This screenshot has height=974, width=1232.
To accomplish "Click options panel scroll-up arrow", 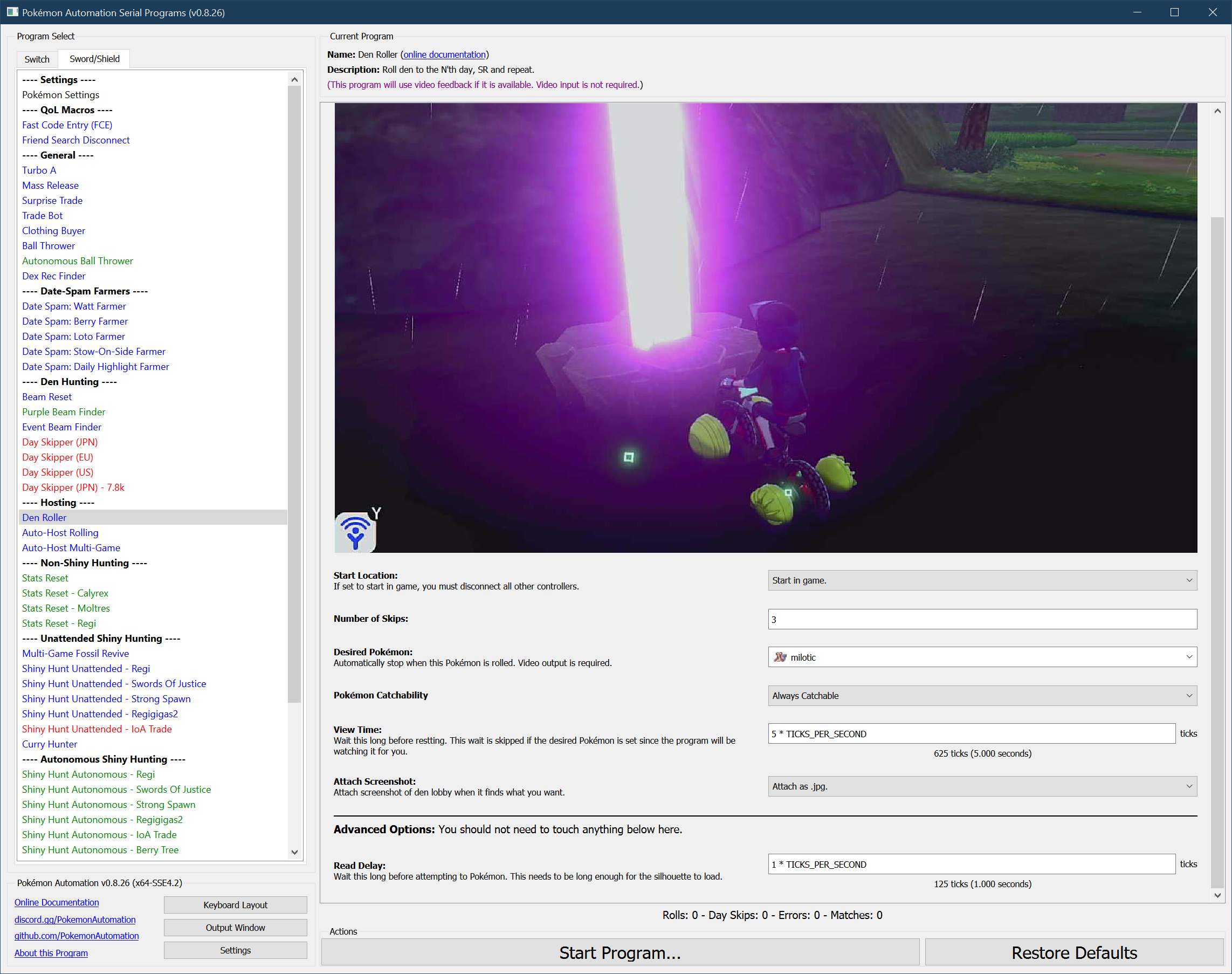I will coord(1217,111).
